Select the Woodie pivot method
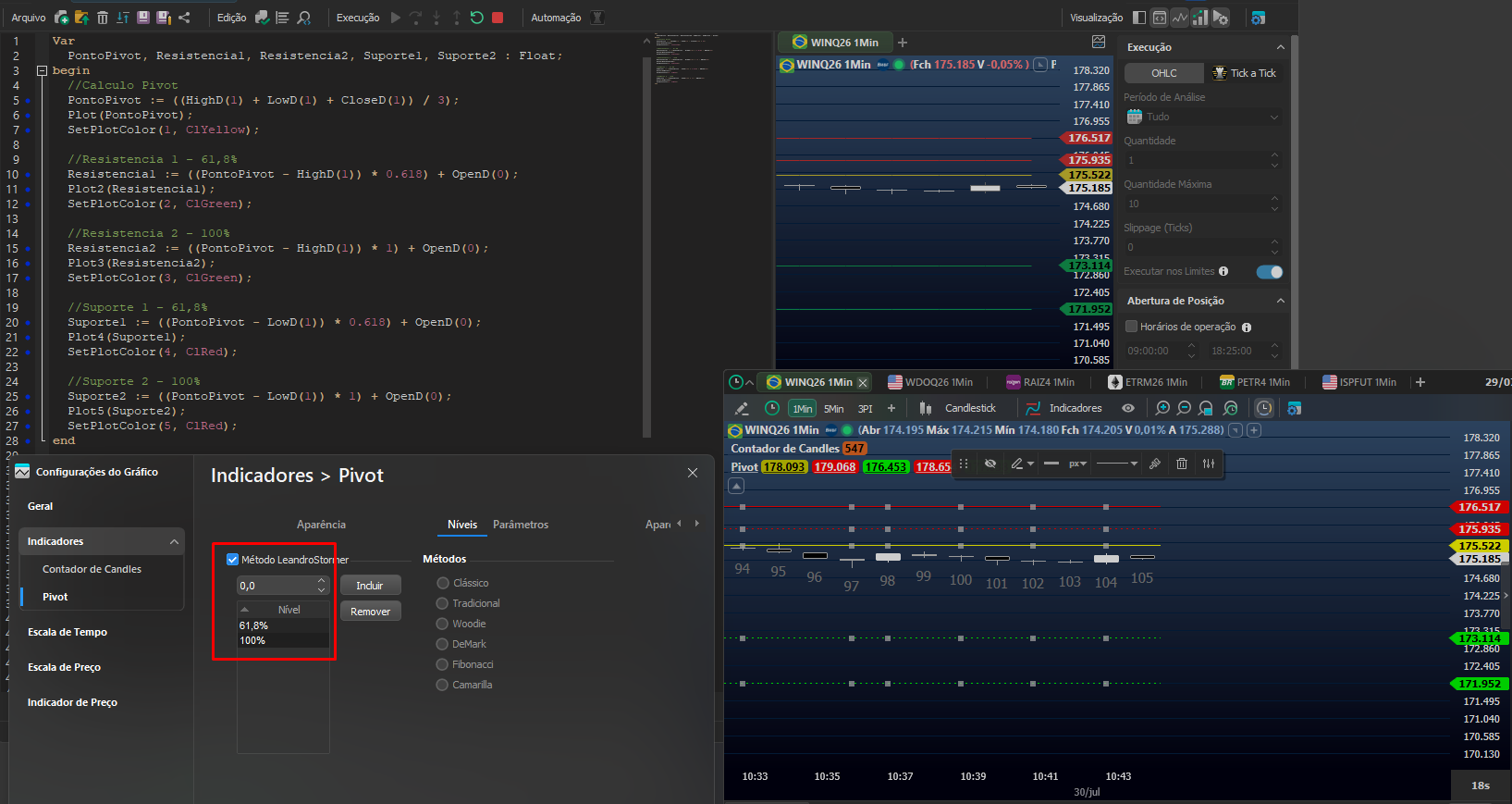The image size is (1512, 804). [442, 624]
